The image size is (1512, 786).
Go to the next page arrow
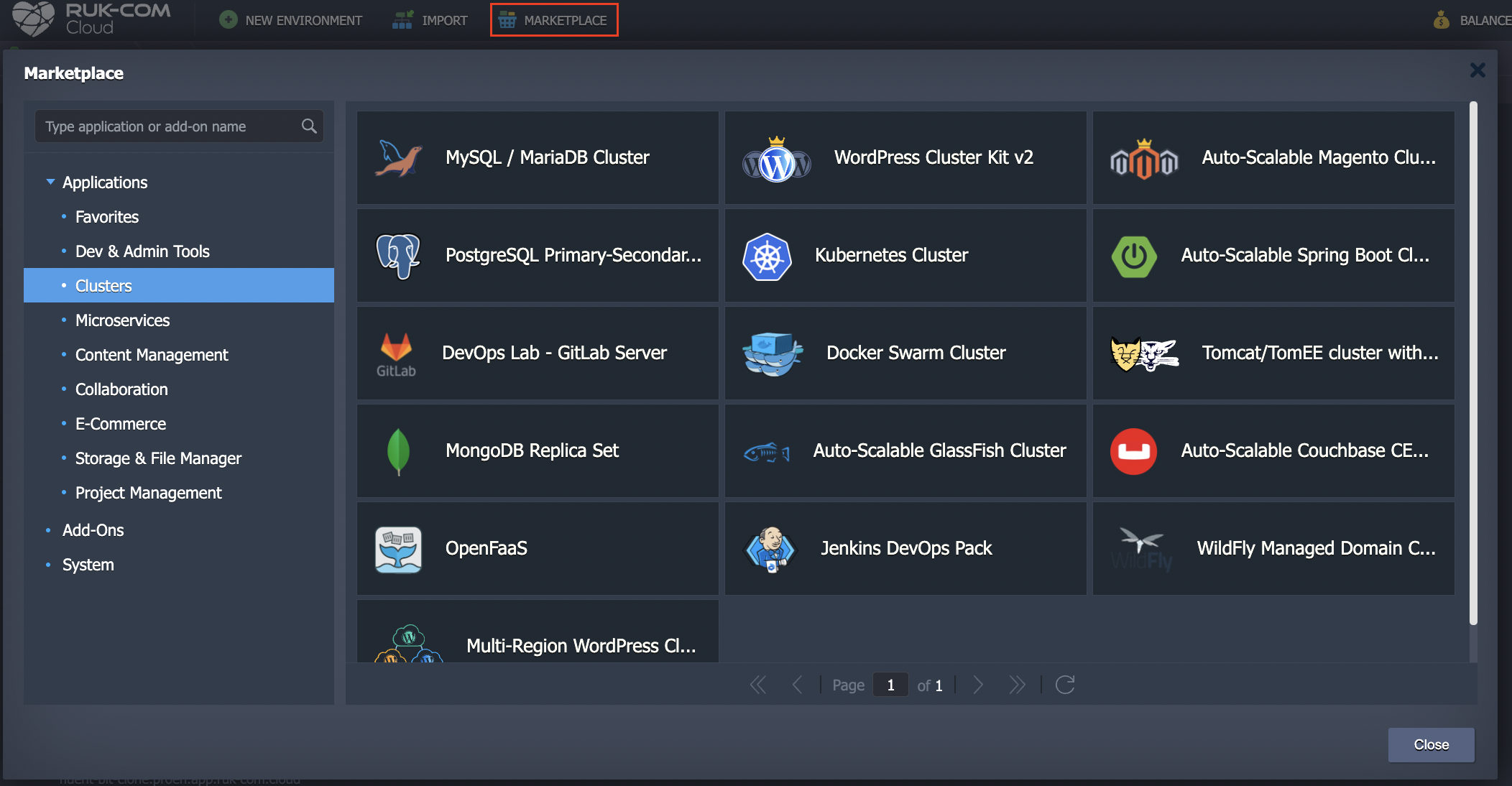point(977,685)
